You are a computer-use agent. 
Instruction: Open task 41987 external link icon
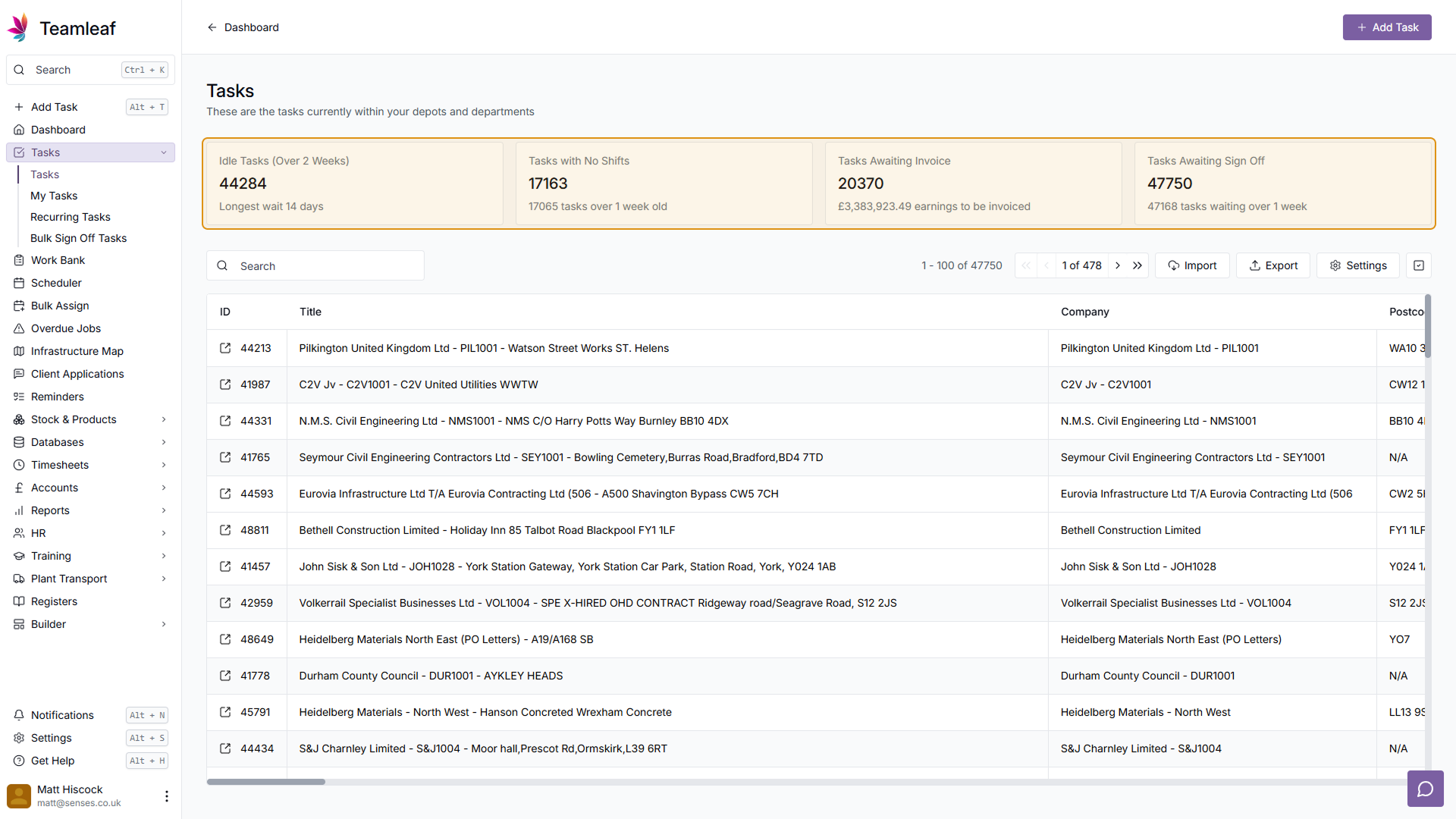[225, 384]
